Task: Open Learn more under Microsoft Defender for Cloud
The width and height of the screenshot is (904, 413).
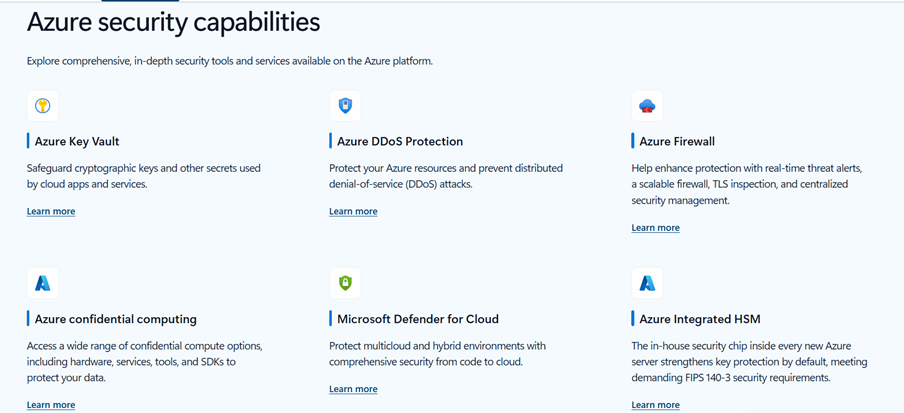Action: (353, 389)
